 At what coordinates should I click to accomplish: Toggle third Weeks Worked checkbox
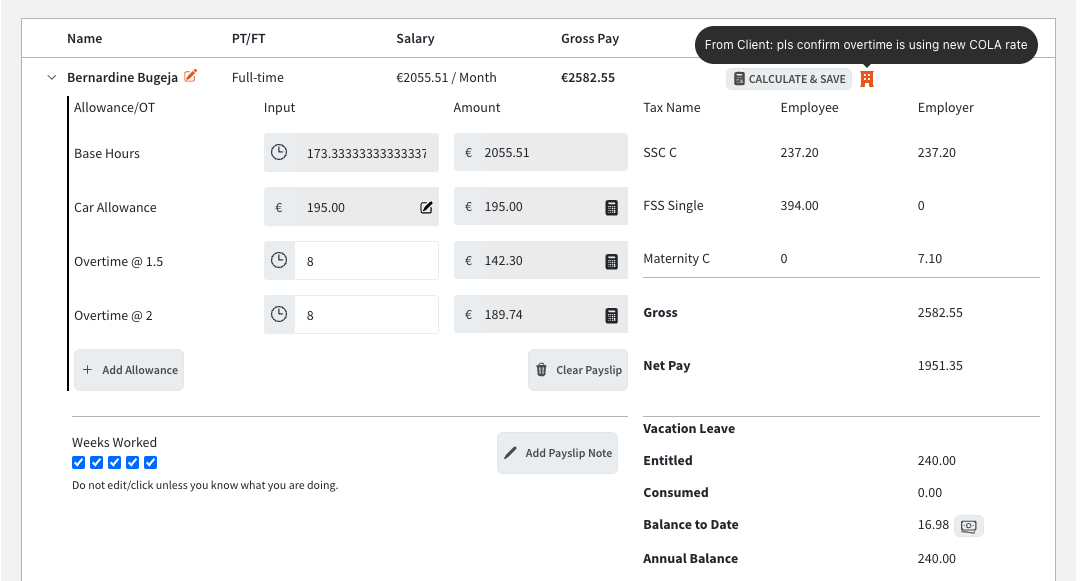[x=114, y=463]
